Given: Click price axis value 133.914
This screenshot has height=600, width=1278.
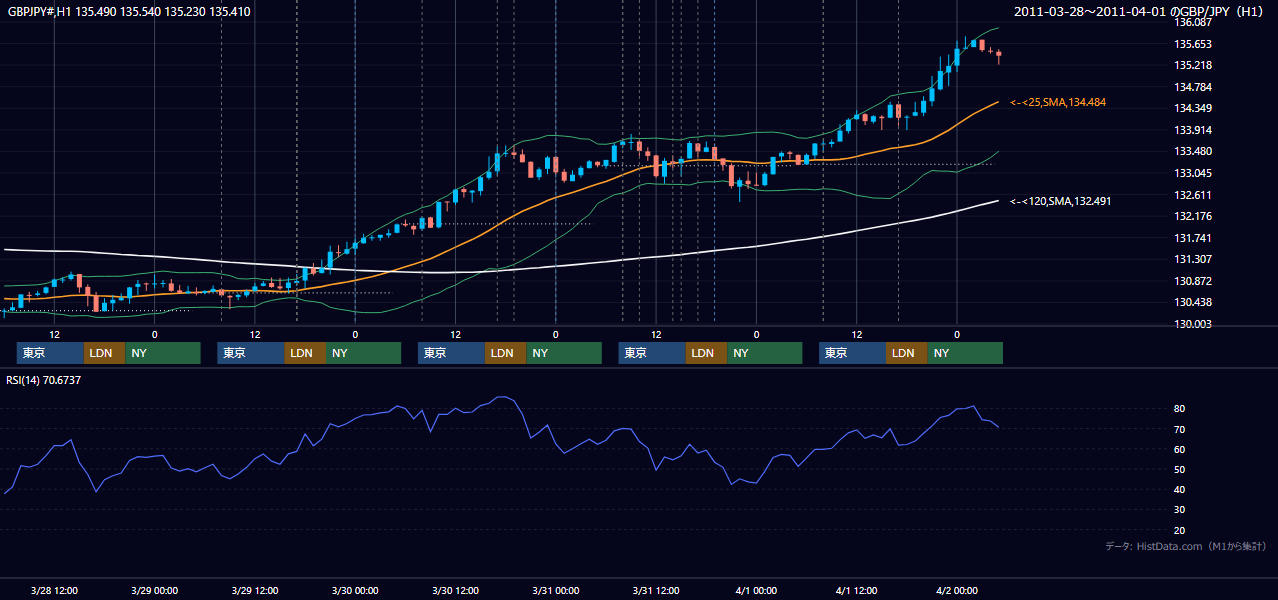Looking at the screenshot, I should [1193, 130].
